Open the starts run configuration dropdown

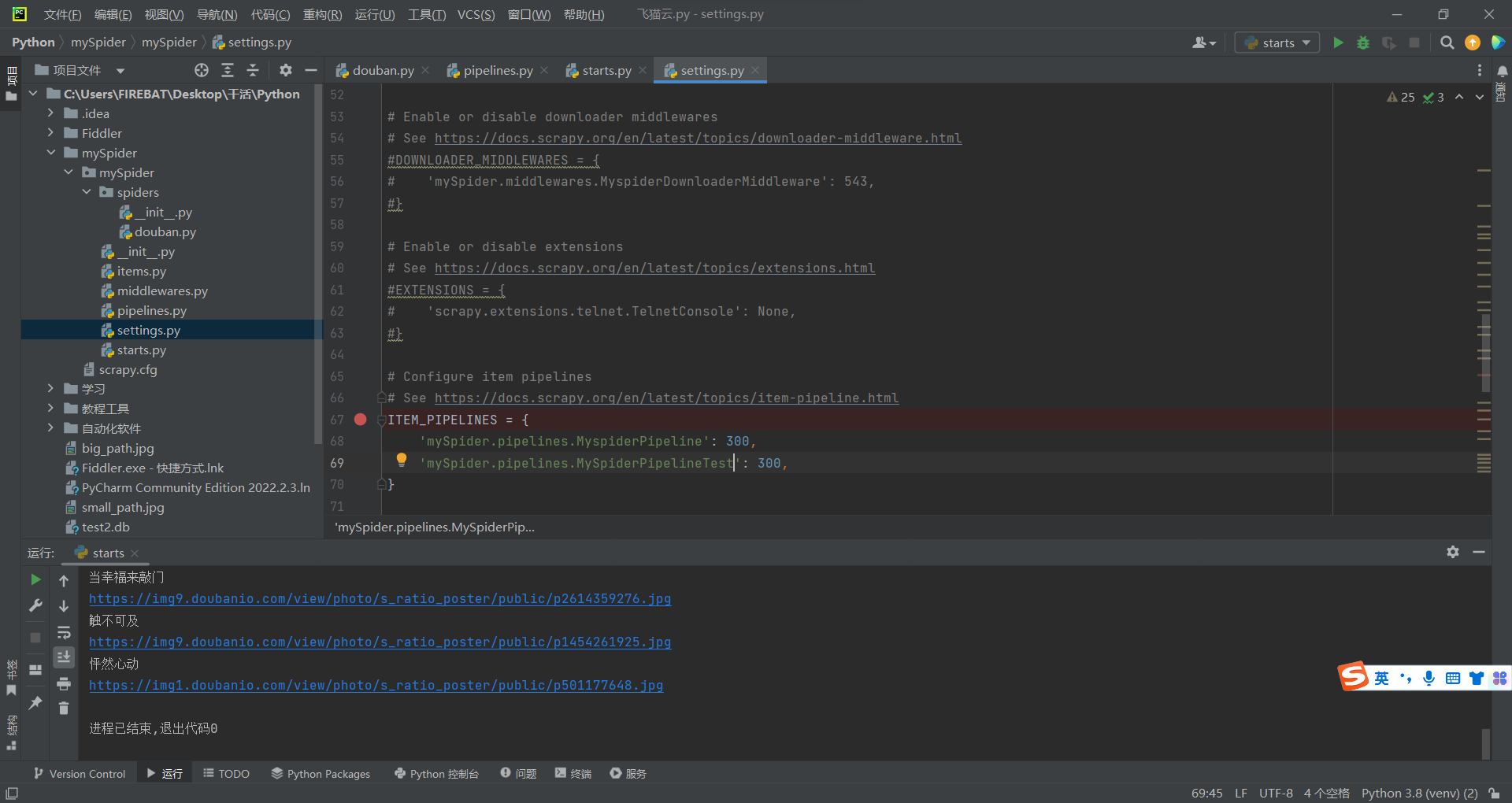click(1277, 43)
